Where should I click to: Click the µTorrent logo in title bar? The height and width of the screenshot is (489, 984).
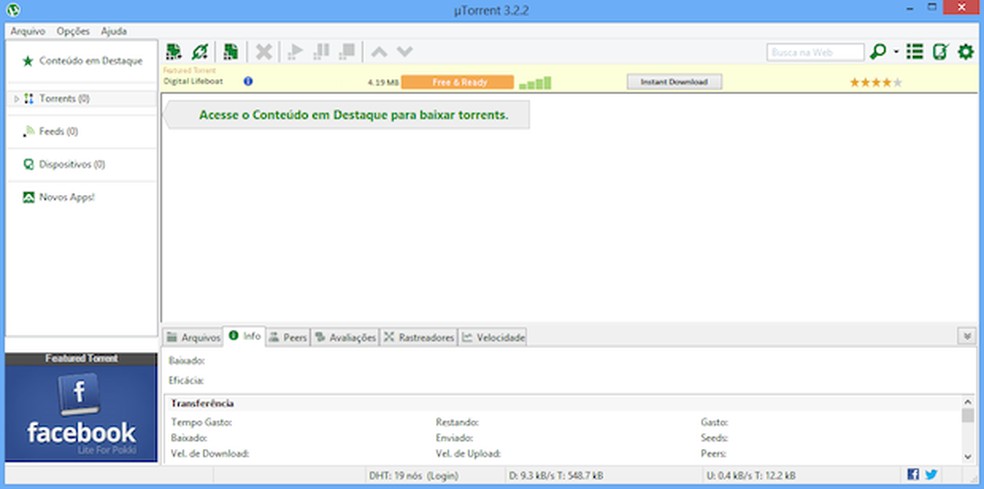13,10
